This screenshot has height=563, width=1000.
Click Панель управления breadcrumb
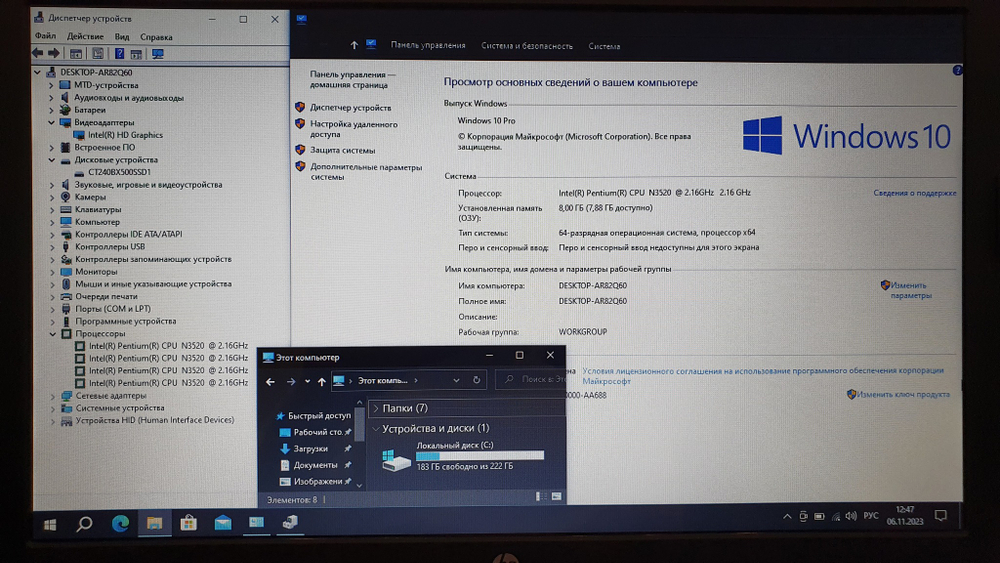pos(428,45)
